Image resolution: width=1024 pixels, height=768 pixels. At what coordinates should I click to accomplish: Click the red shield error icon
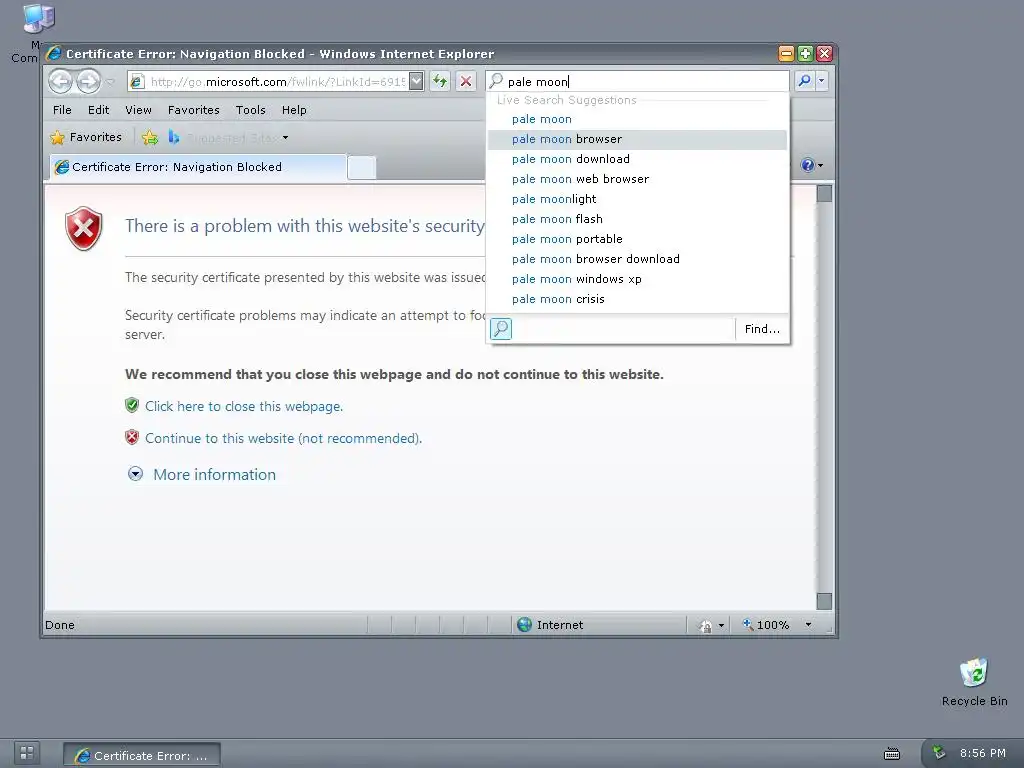click(x=84, y=228)
